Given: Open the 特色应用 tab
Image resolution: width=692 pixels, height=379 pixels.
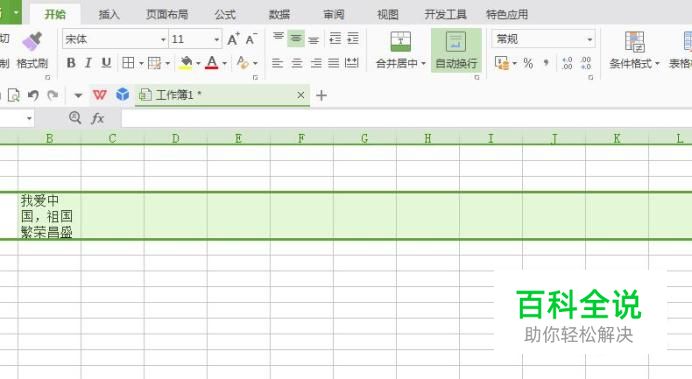Looking at the screenshot, I should pos(507,15).
